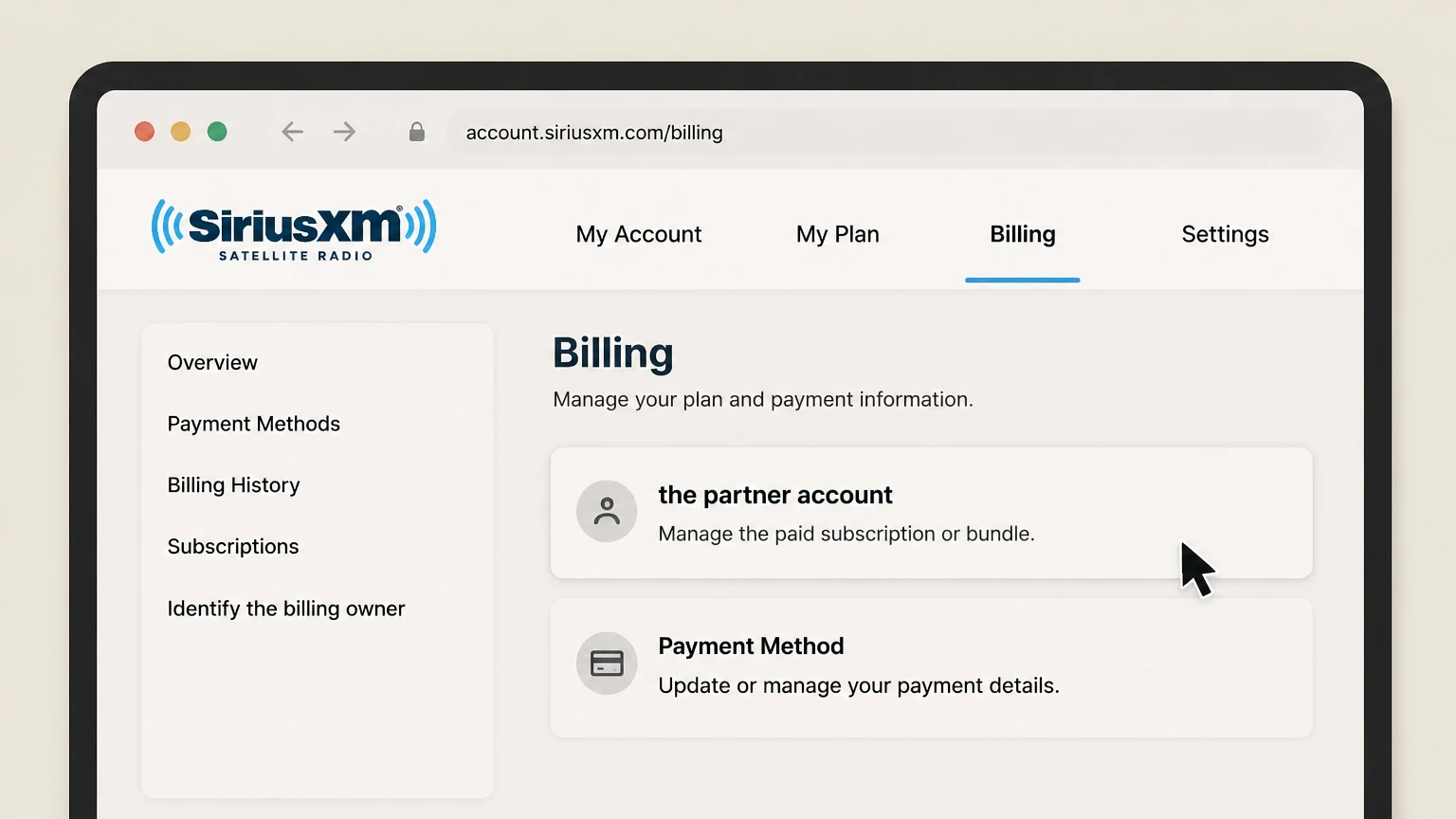The image size is (1456, 819).
Task: Click the credit card icon on Payment Method card
Action: tap(607, 663)
